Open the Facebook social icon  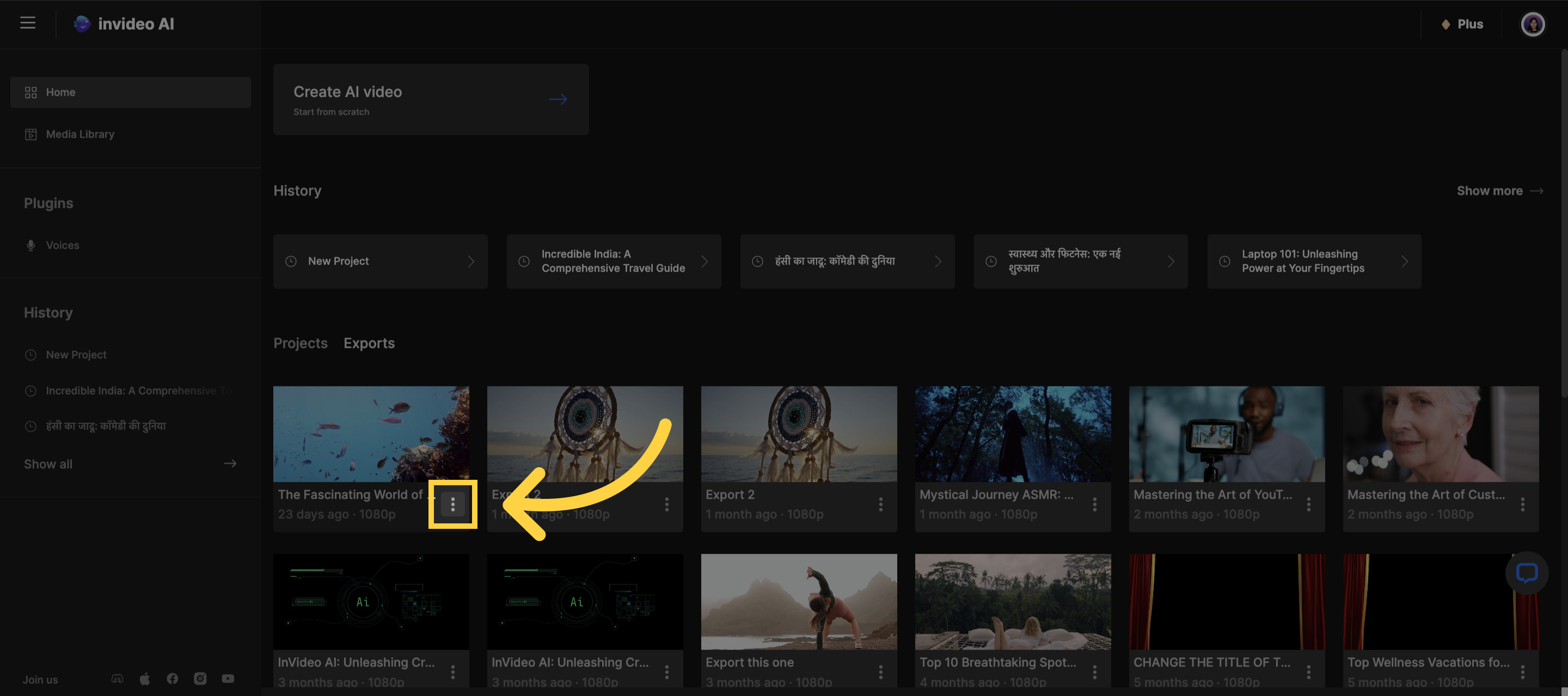coord(172,679)
